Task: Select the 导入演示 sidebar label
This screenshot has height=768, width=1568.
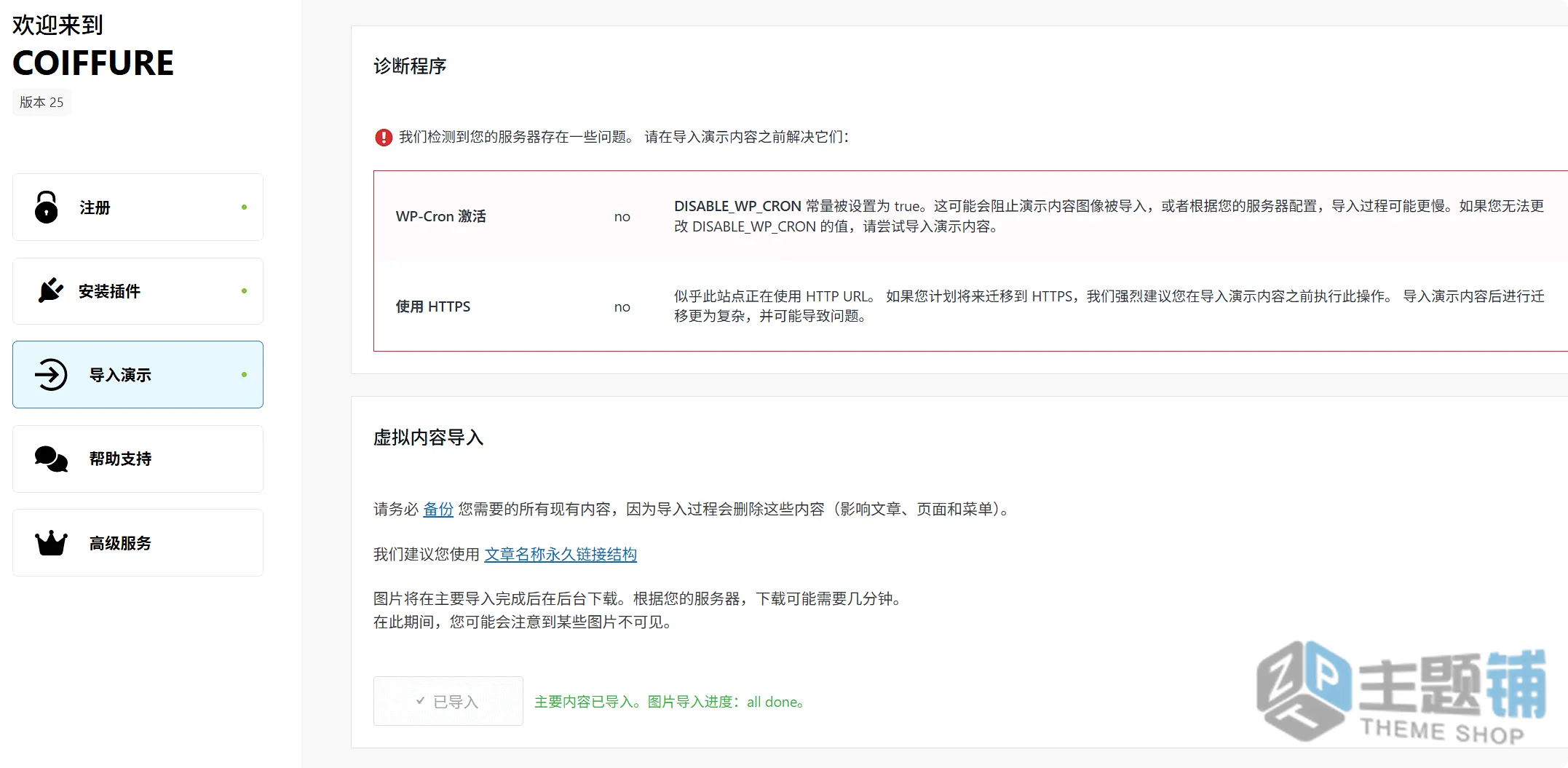Action: [120, 375]
